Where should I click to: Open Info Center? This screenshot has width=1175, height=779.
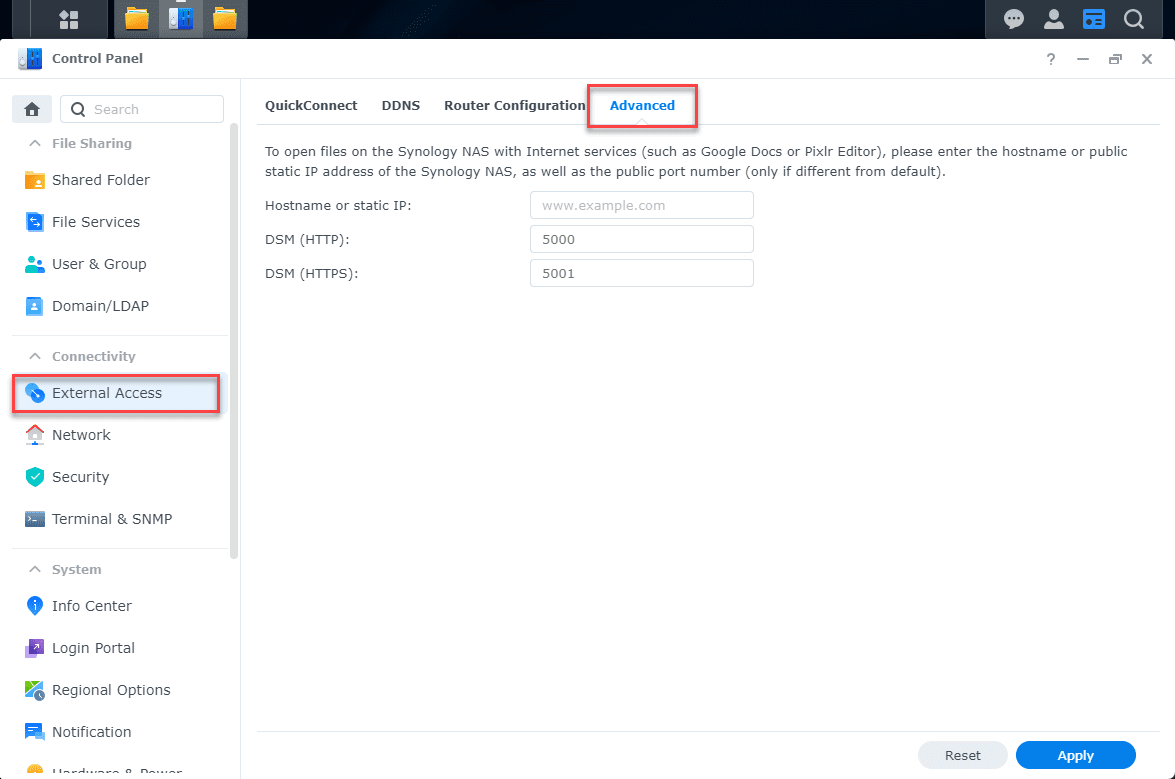[x=120, y=606]
